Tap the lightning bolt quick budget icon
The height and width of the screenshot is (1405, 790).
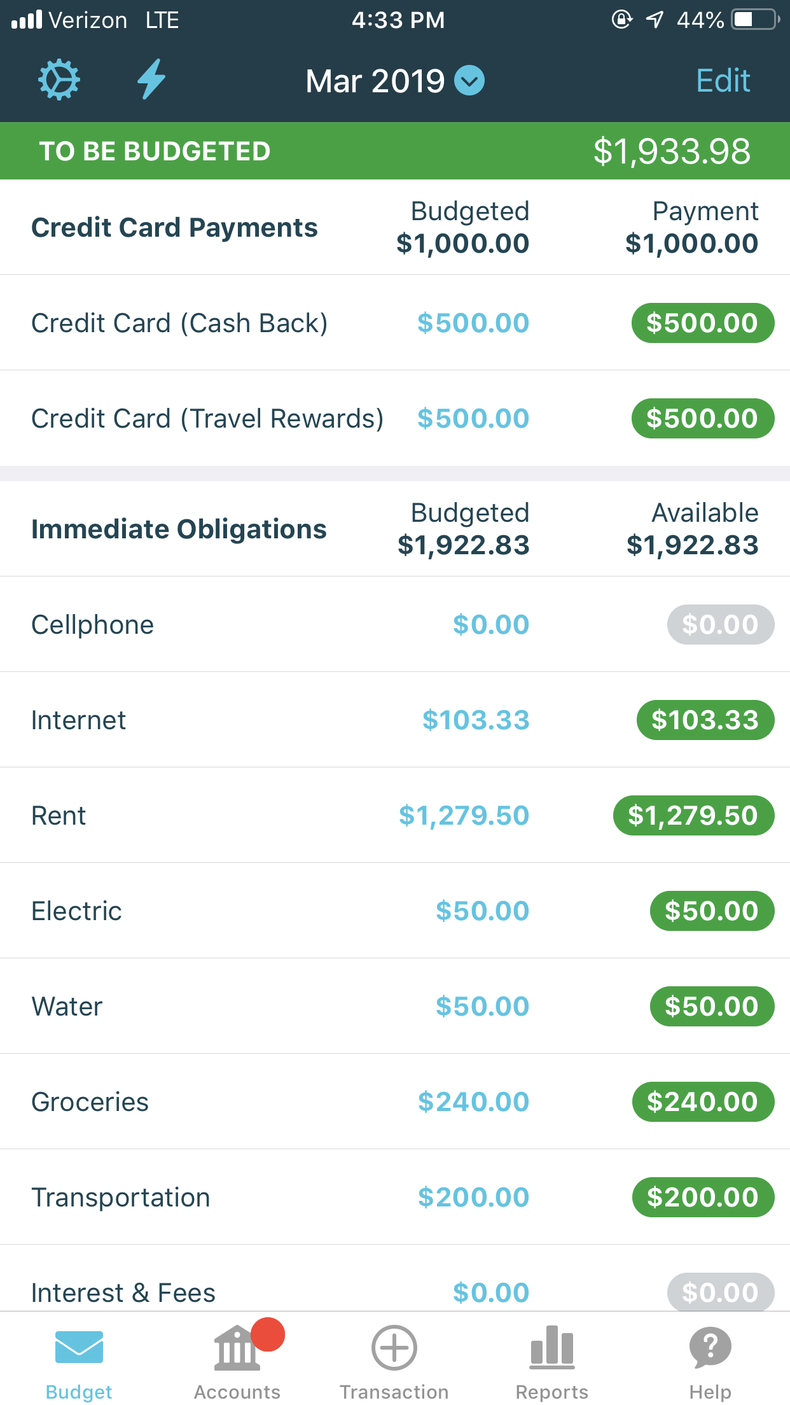[151, 80]
